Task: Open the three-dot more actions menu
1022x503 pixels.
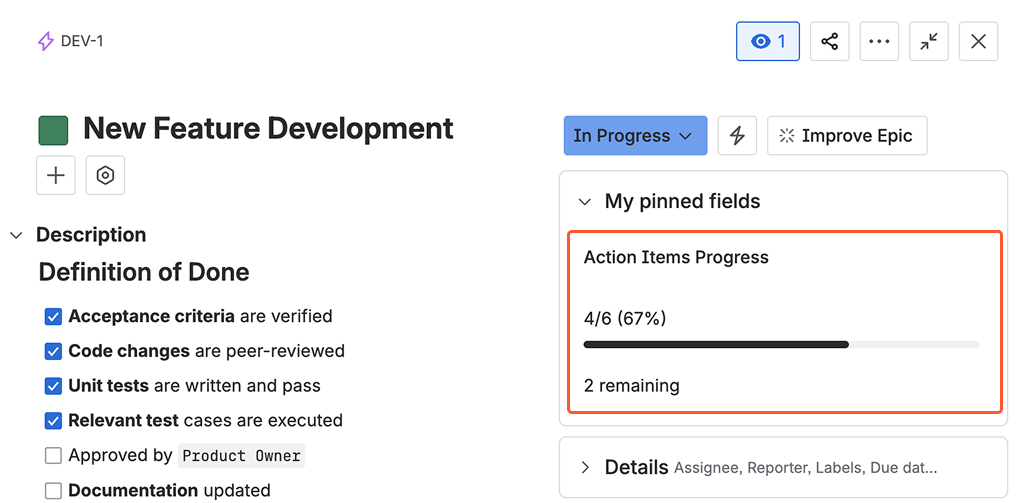Action: point(879,42)
